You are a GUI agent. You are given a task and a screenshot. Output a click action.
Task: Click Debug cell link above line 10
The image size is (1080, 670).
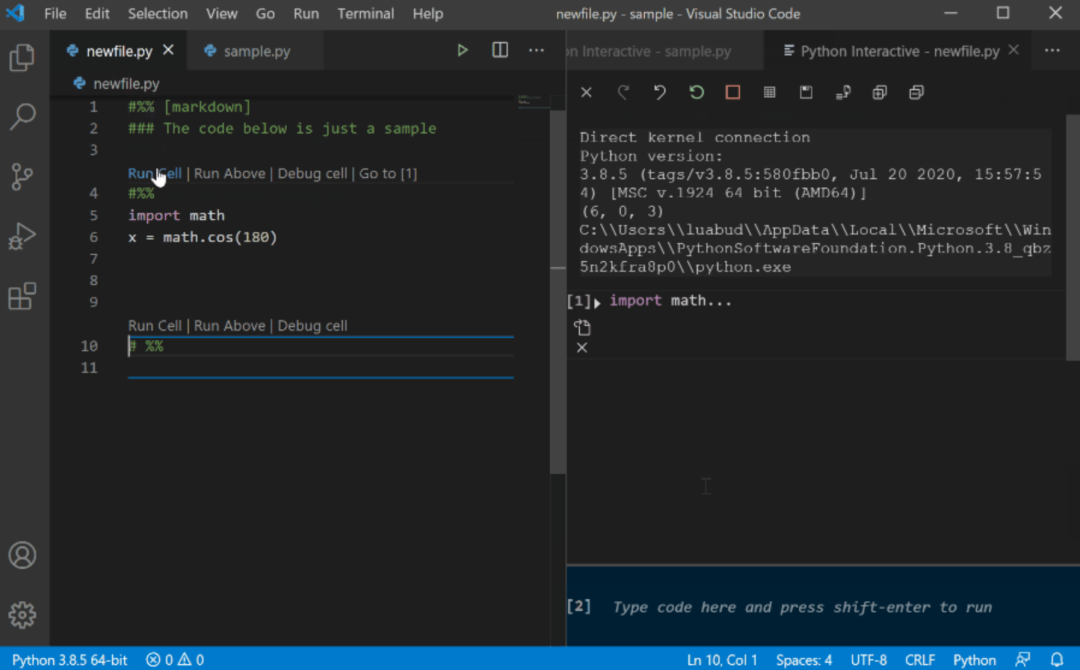click(312, 326)
